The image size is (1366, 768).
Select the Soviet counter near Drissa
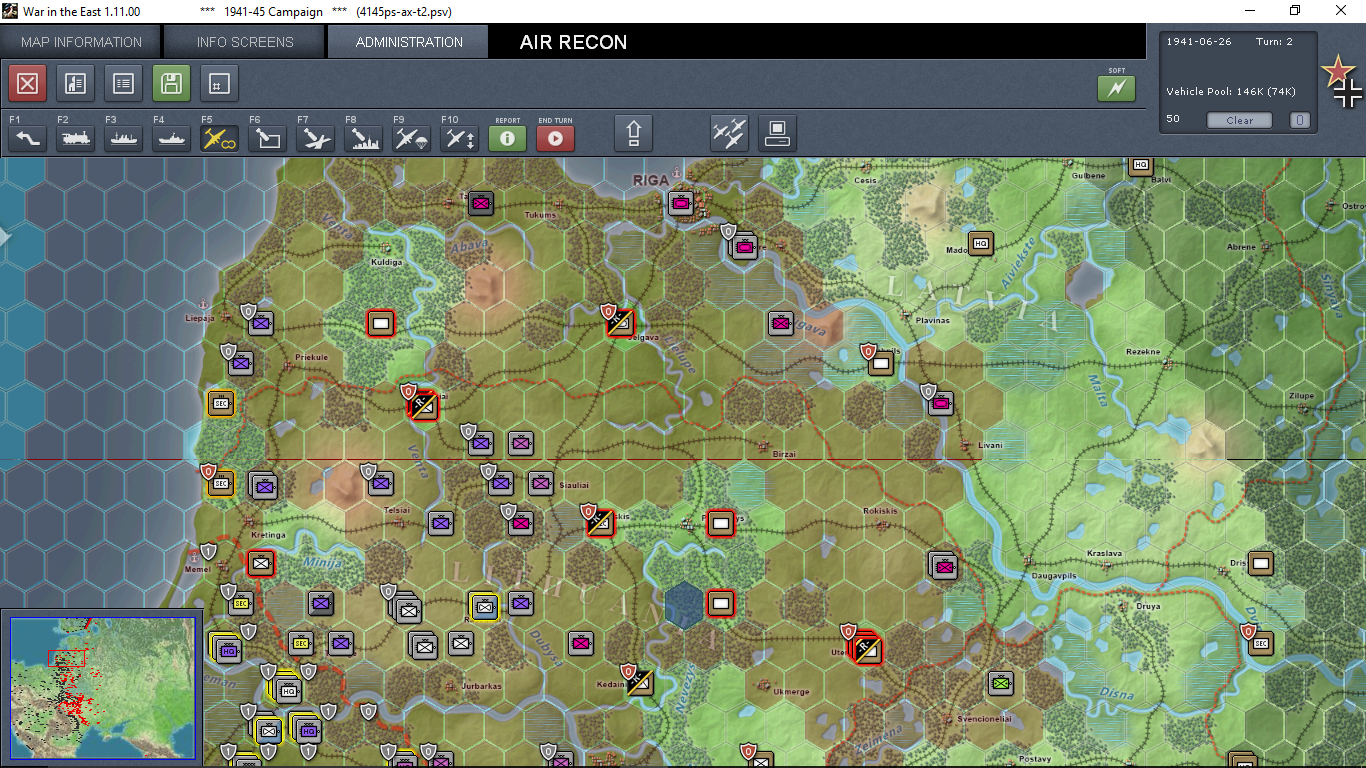click(x=1261, y=563)
